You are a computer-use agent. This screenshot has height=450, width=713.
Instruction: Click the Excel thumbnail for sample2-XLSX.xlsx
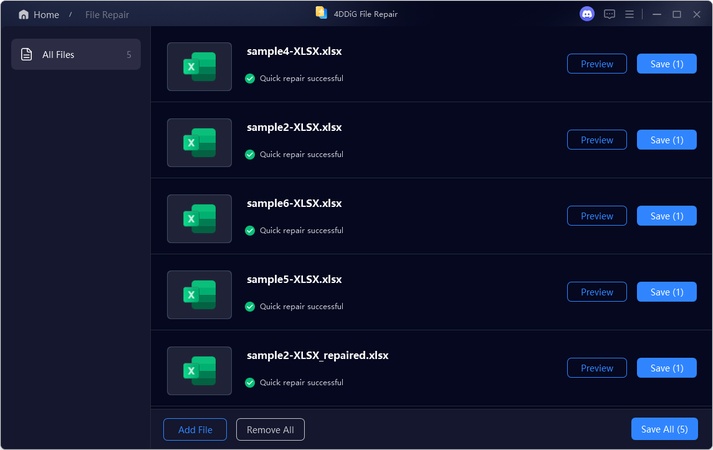[199, 142]
